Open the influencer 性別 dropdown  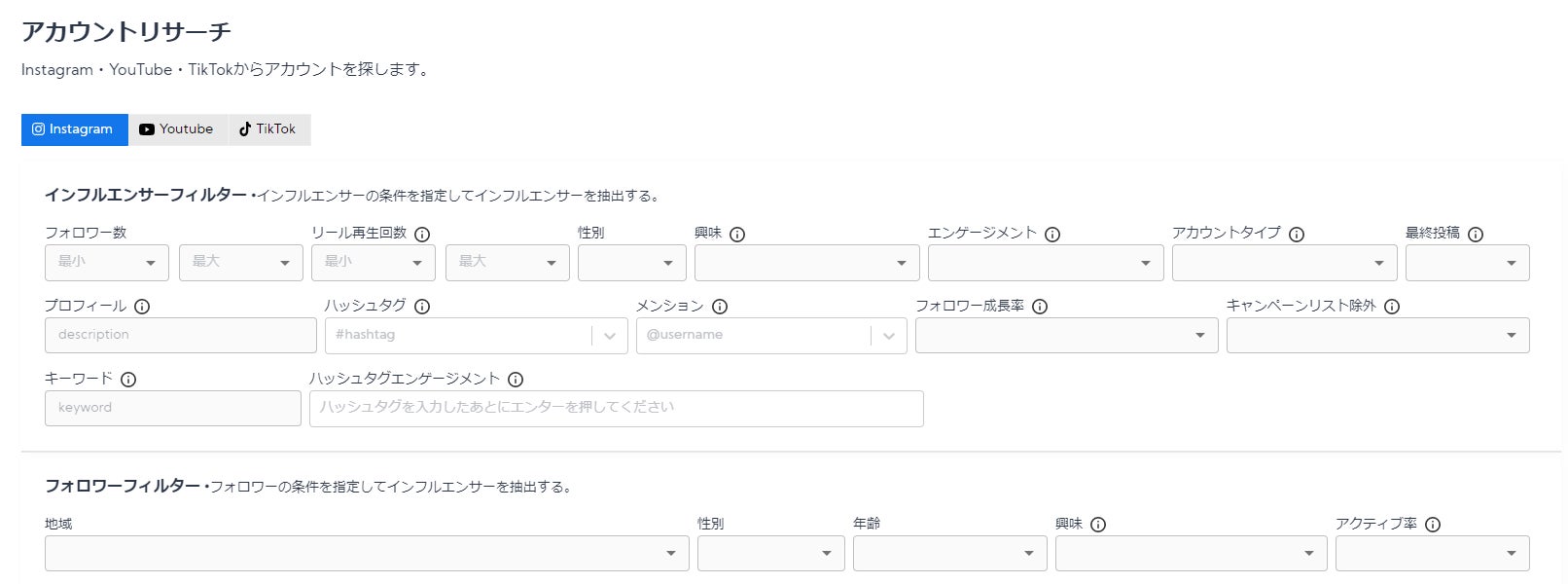(x=631, y=263)
